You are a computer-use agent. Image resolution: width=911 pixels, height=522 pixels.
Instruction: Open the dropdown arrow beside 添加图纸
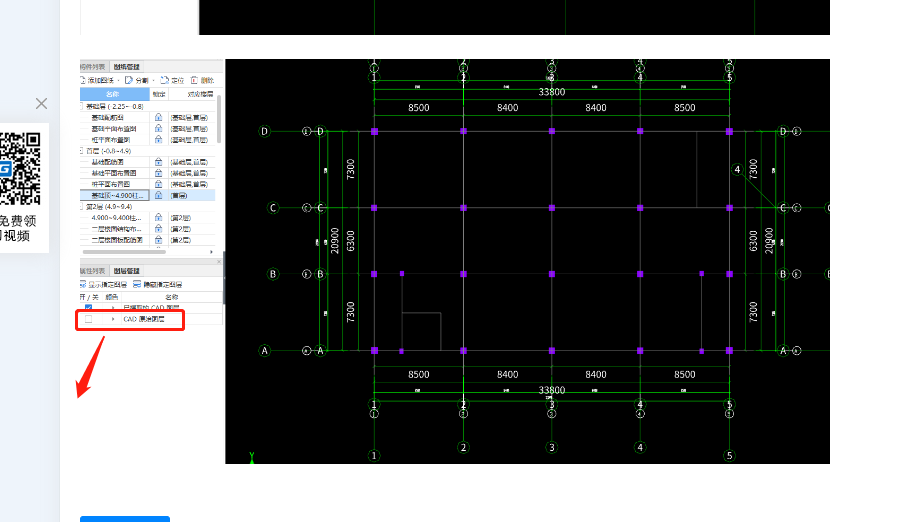(119, 80)
